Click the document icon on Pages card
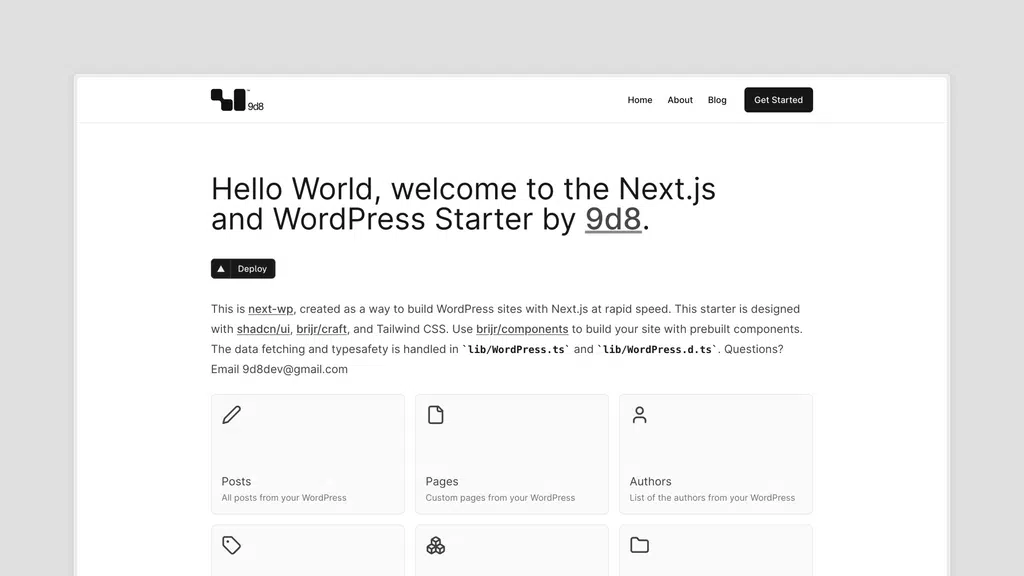Image resolution: width=1024 pixels, height=576 pixels. coord(436,415)
